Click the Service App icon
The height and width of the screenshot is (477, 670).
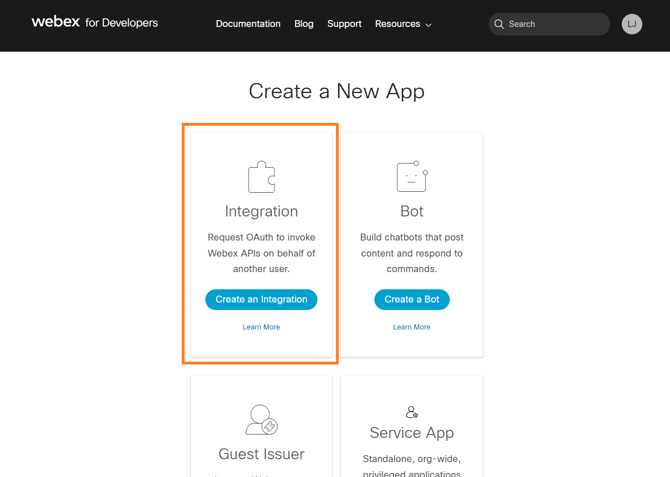(411, 412)
